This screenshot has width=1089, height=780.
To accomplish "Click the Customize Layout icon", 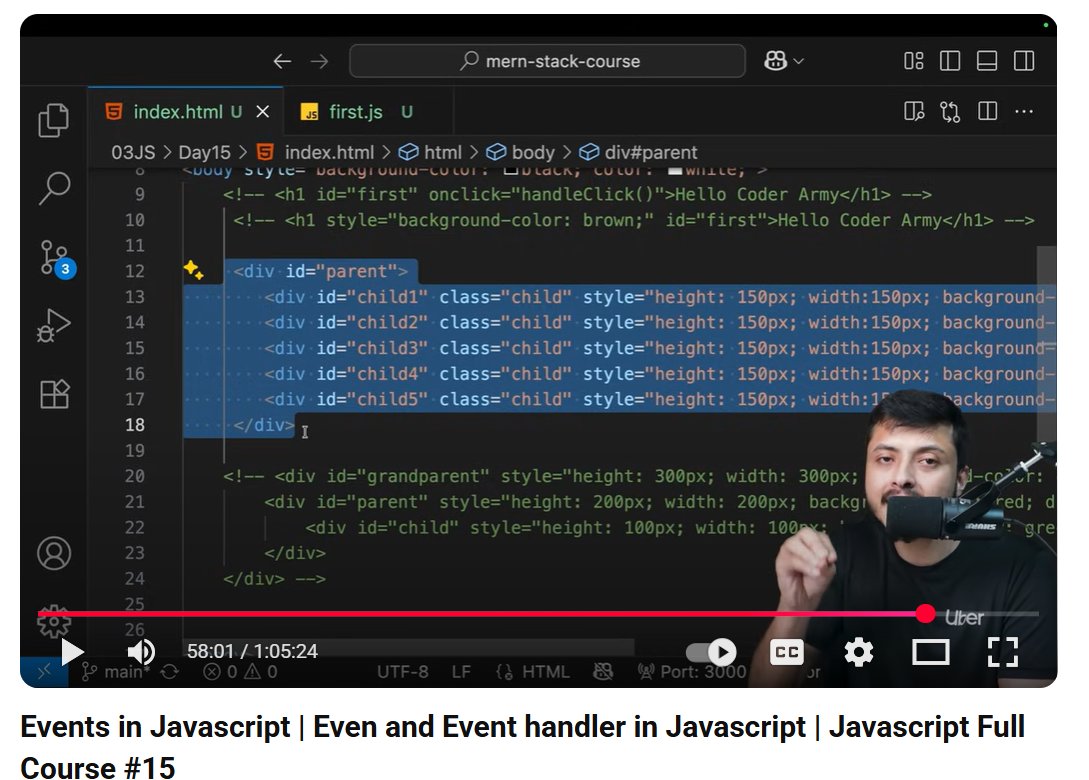I will tap(913, 61).
